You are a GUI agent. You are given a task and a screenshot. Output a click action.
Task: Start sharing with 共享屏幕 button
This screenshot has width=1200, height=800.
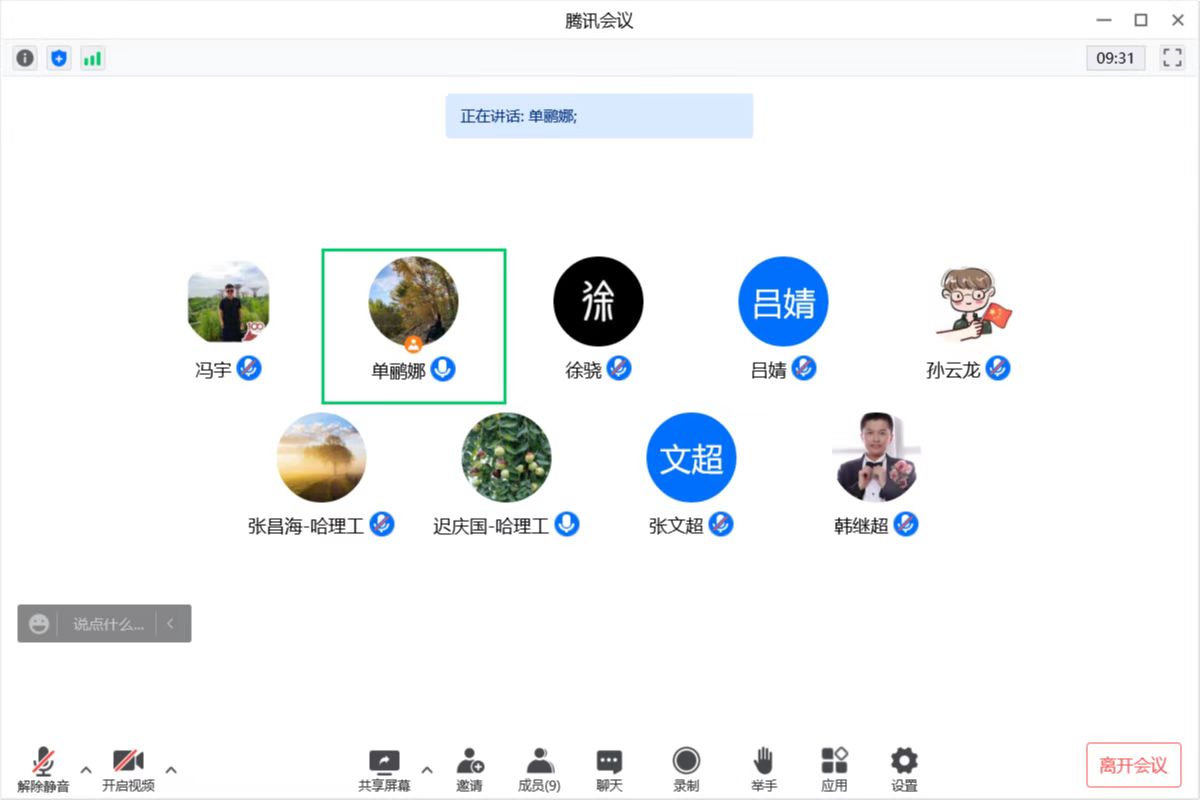[384, 768]
